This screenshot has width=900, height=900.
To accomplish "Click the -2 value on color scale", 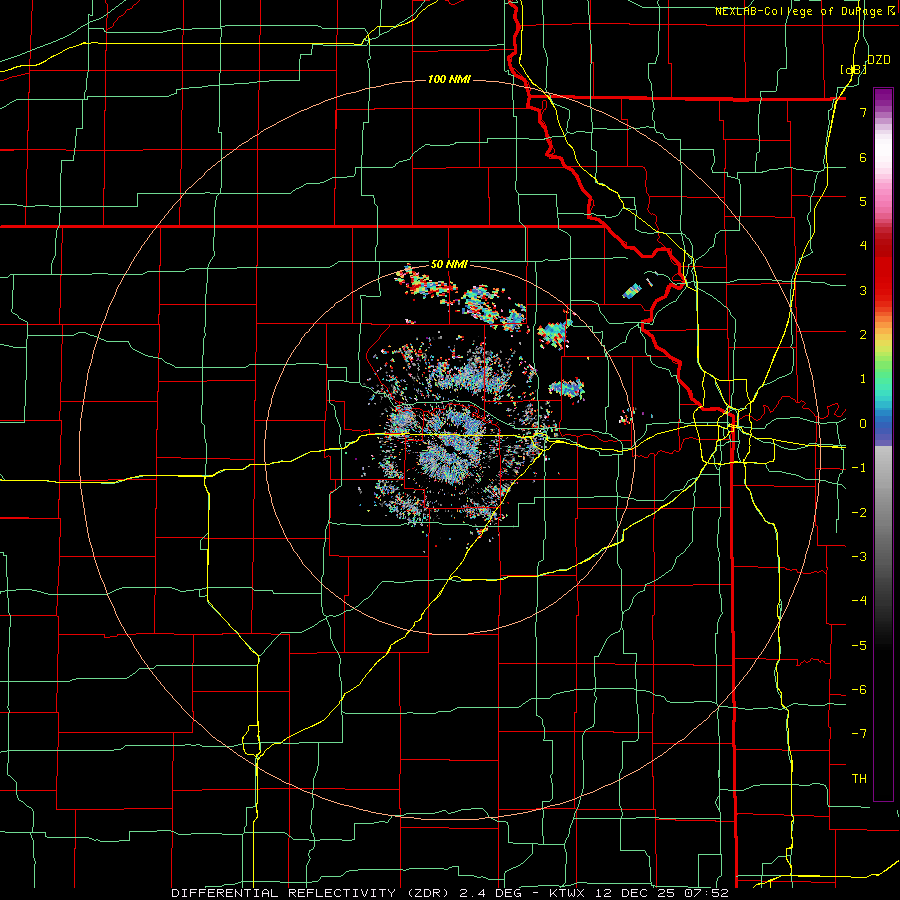I will [859, 513].
